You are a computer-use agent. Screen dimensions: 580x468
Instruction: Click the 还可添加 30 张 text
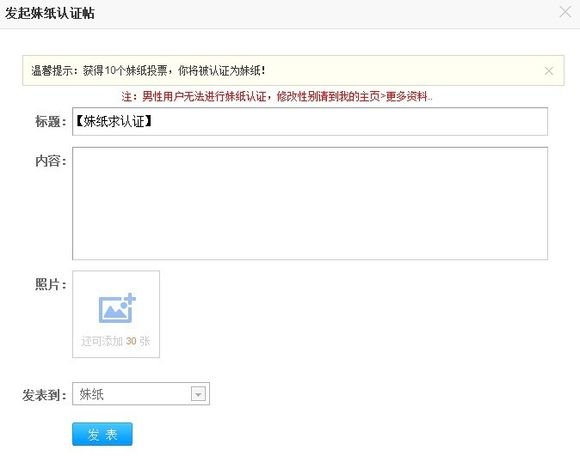[116, 341]
